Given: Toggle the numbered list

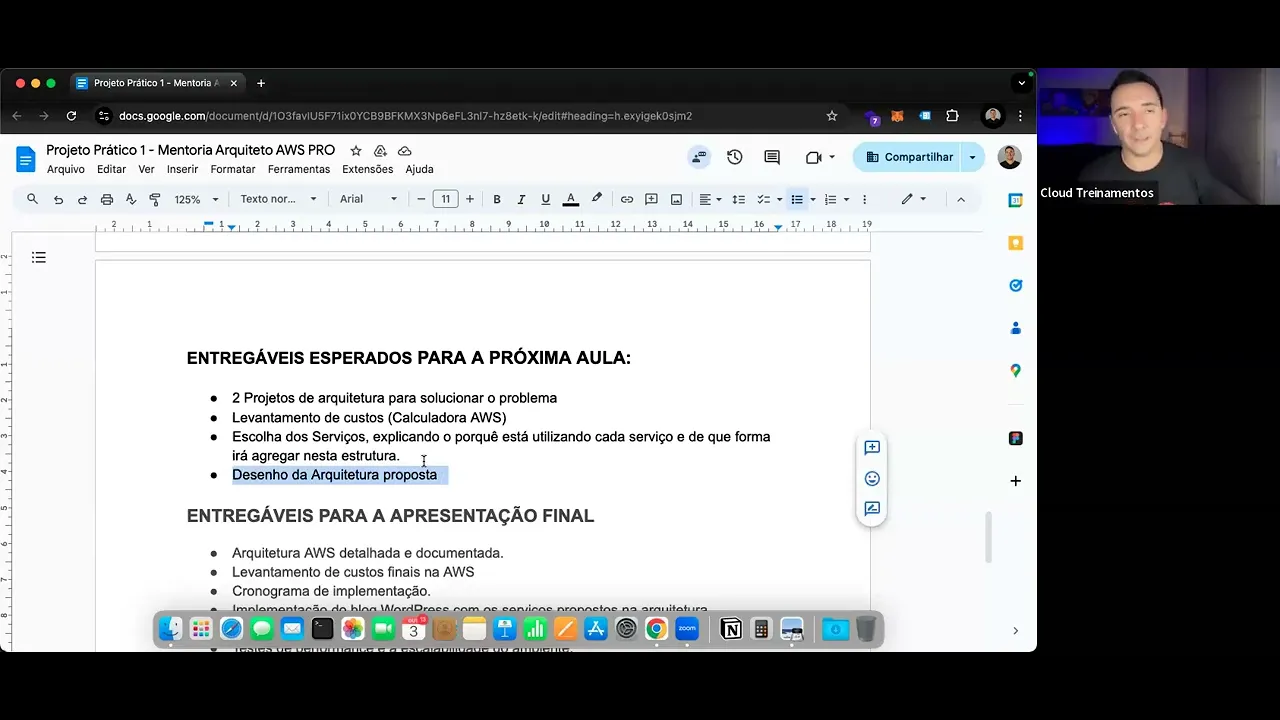Looking at the screenshot, I should point(830,199).
